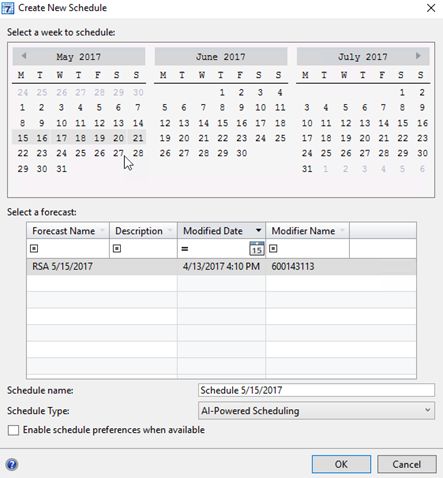Select greyed April 24 in May calendar
Image resolution: width=443 pixels, height=478 pixels.
(23, 92)
